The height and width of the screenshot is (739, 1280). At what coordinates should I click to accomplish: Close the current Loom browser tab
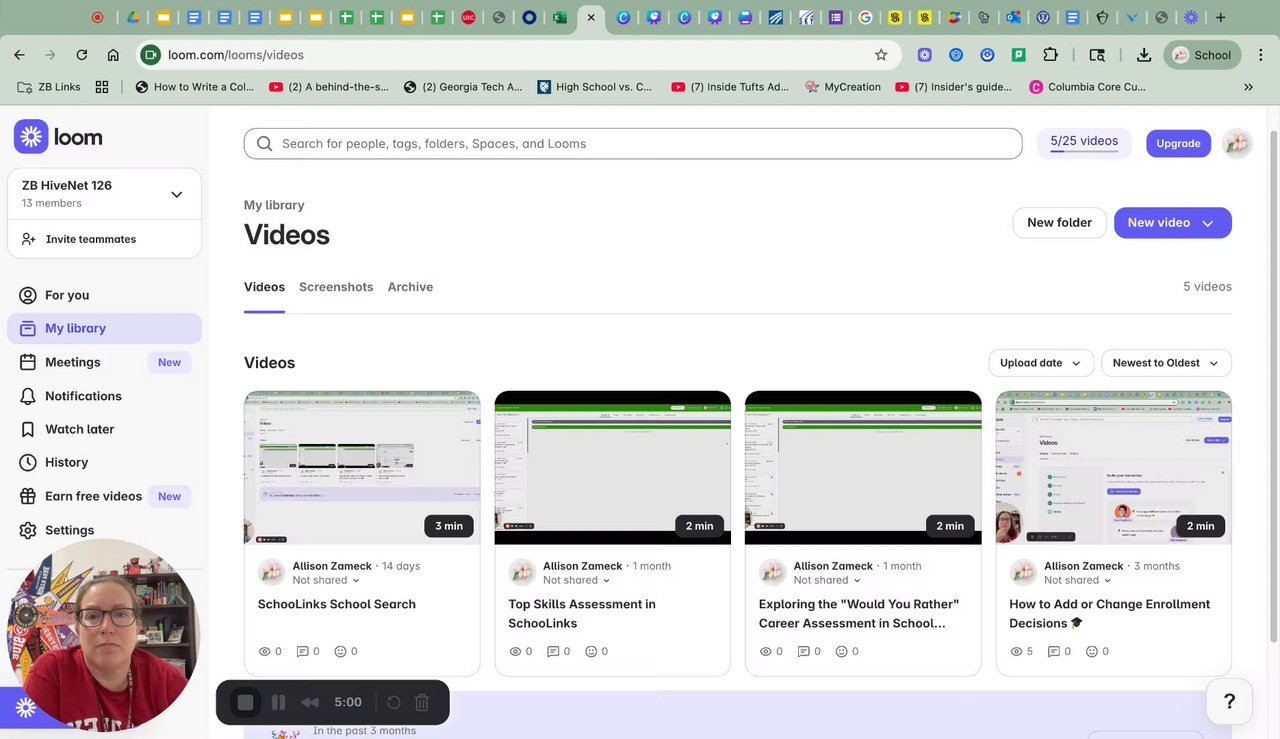tap(591, 17)
